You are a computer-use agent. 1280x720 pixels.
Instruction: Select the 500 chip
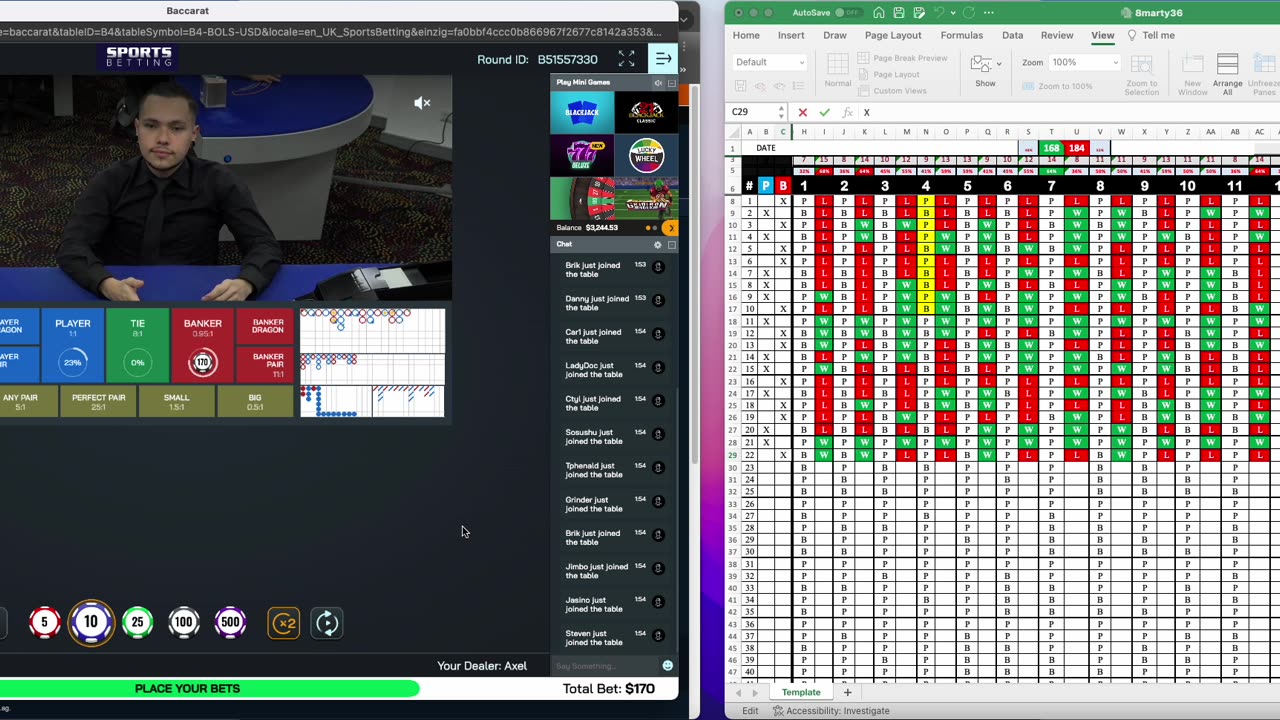[230, 623]
